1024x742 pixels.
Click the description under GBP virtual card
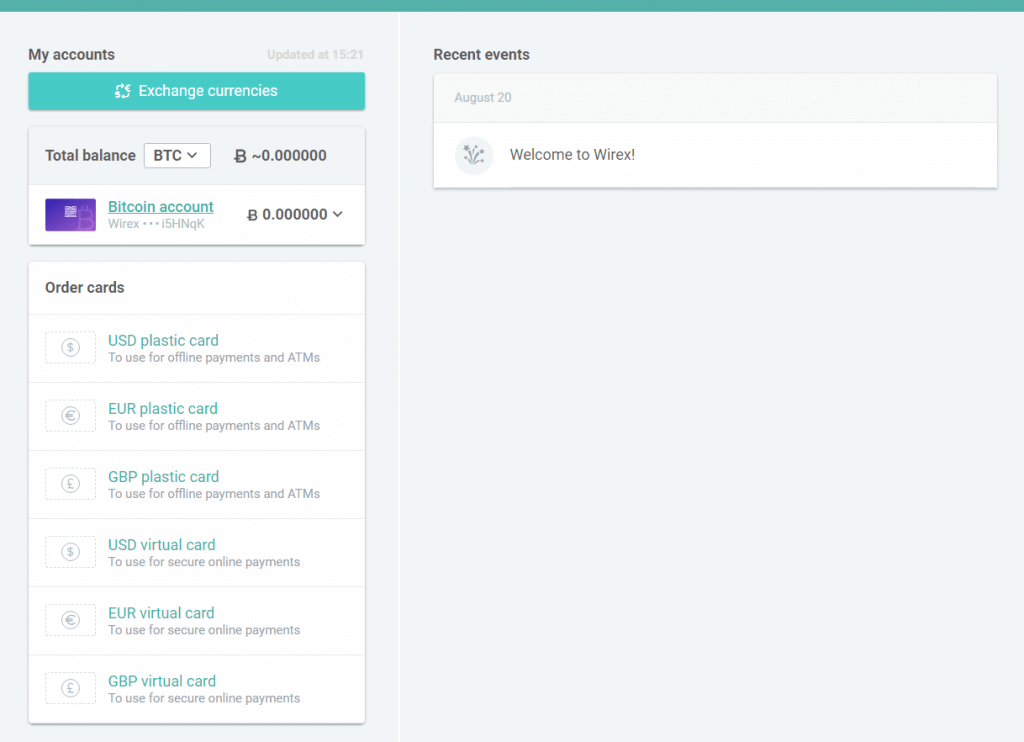(x=204, y=698)
